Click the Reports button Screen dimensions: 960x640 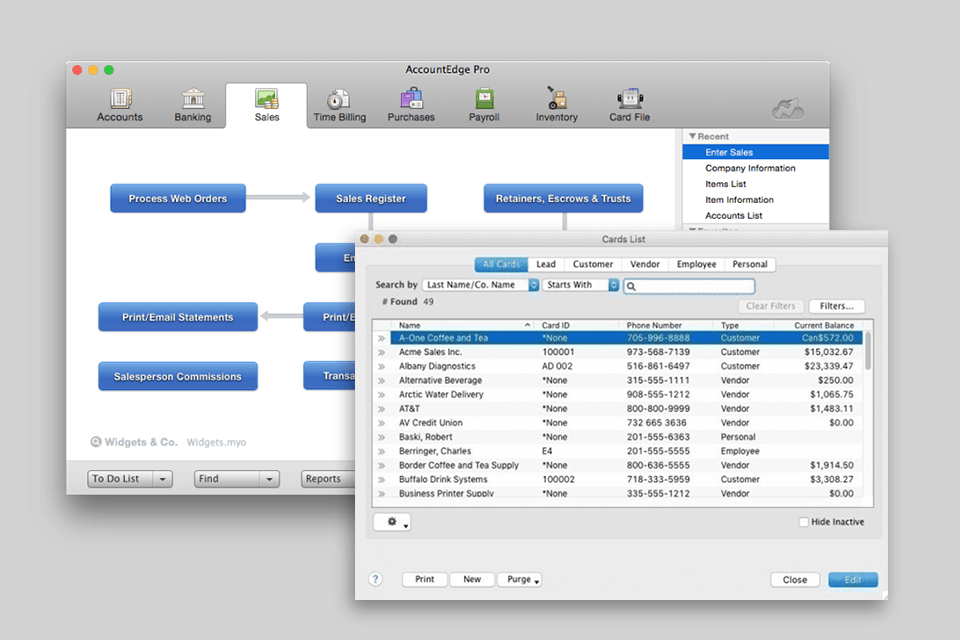(x=328, y=479)
